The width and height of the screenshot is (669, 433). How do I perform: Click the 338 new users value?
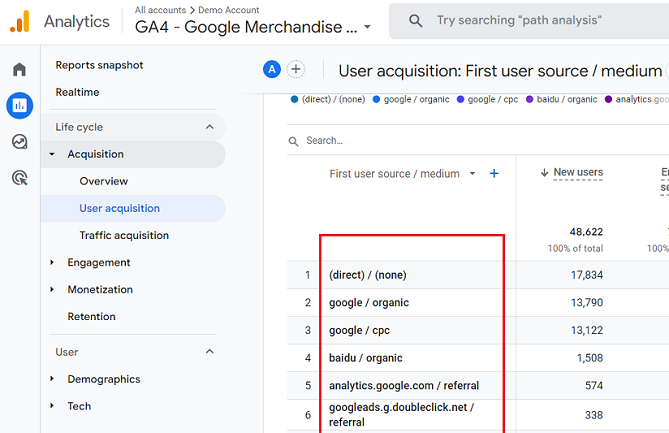tap(594, 415)
